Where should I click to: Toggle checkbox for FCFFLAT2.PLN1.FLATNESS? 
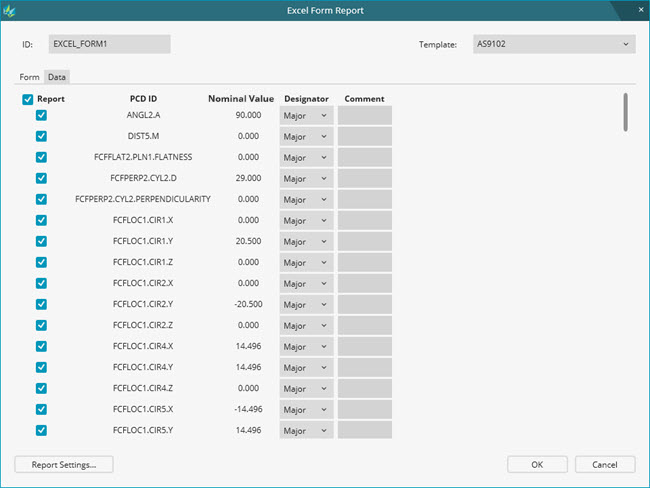point(41,157)
